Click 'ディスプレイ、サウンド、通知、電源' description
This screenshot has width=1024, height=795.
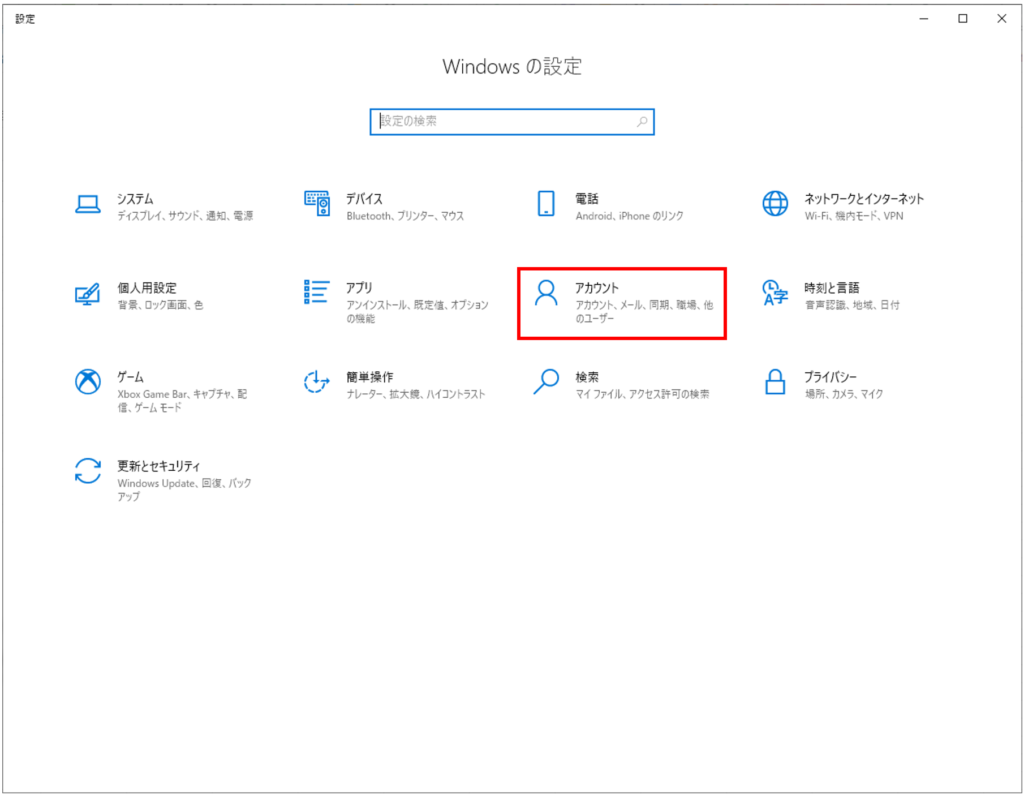tap(185, 216)
